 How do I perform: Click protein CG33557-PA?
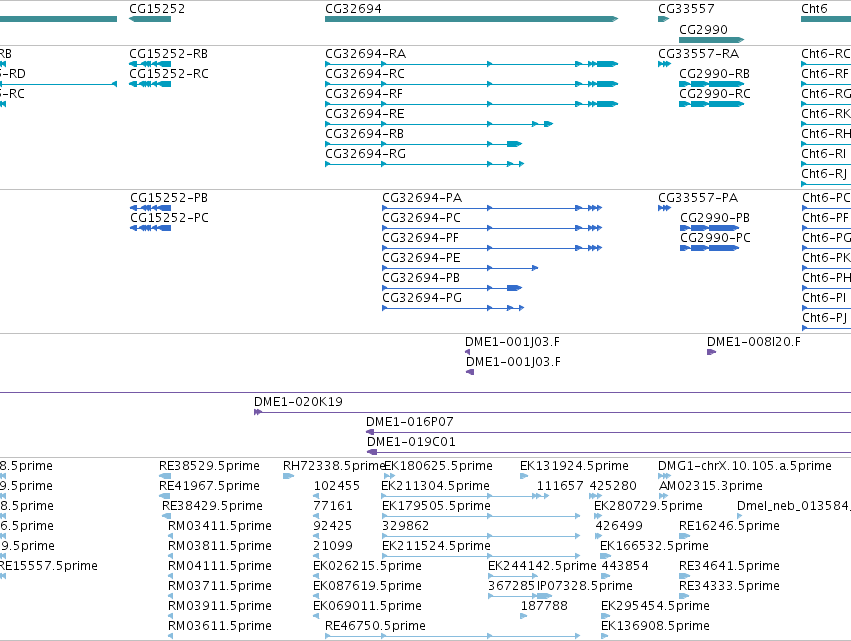click(698, 198)
